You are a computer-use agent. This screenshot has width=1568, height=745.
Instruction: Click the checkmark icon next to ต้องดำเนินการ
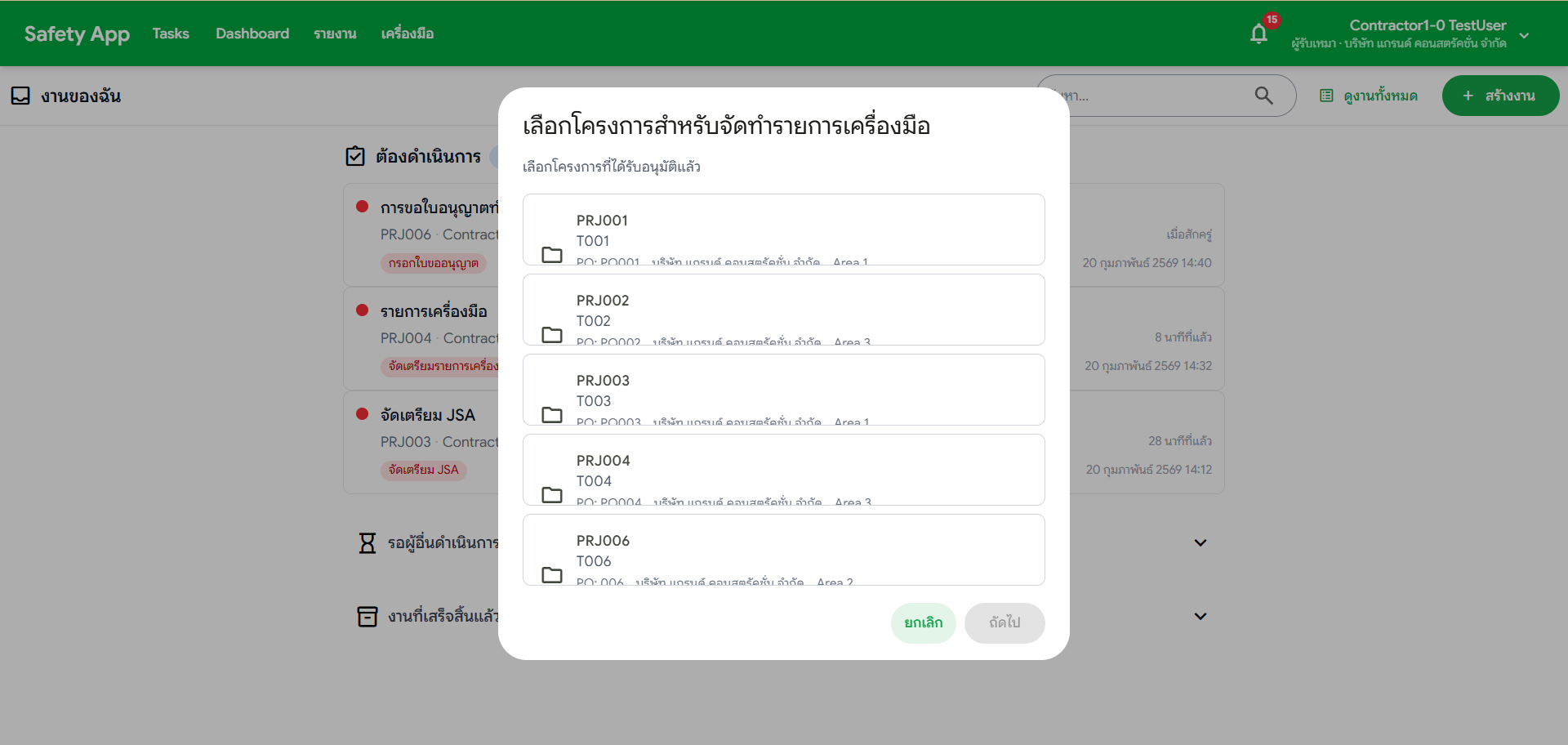(355, 156)
